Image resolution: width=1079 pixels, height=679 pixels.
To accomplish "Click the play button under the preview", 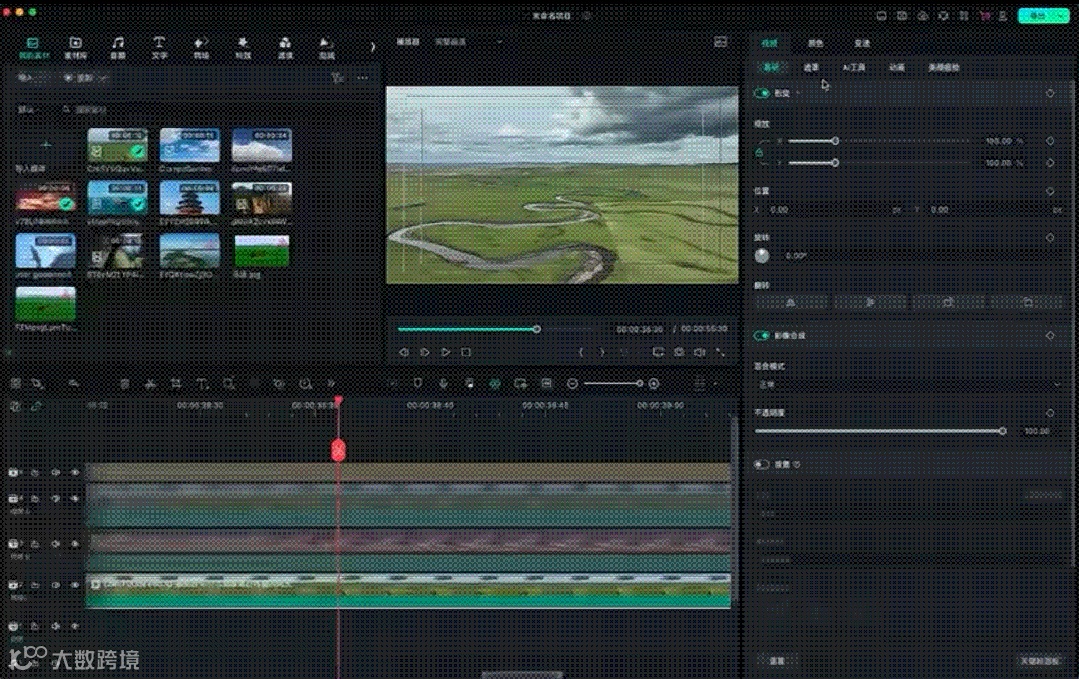I will (445, 352).
